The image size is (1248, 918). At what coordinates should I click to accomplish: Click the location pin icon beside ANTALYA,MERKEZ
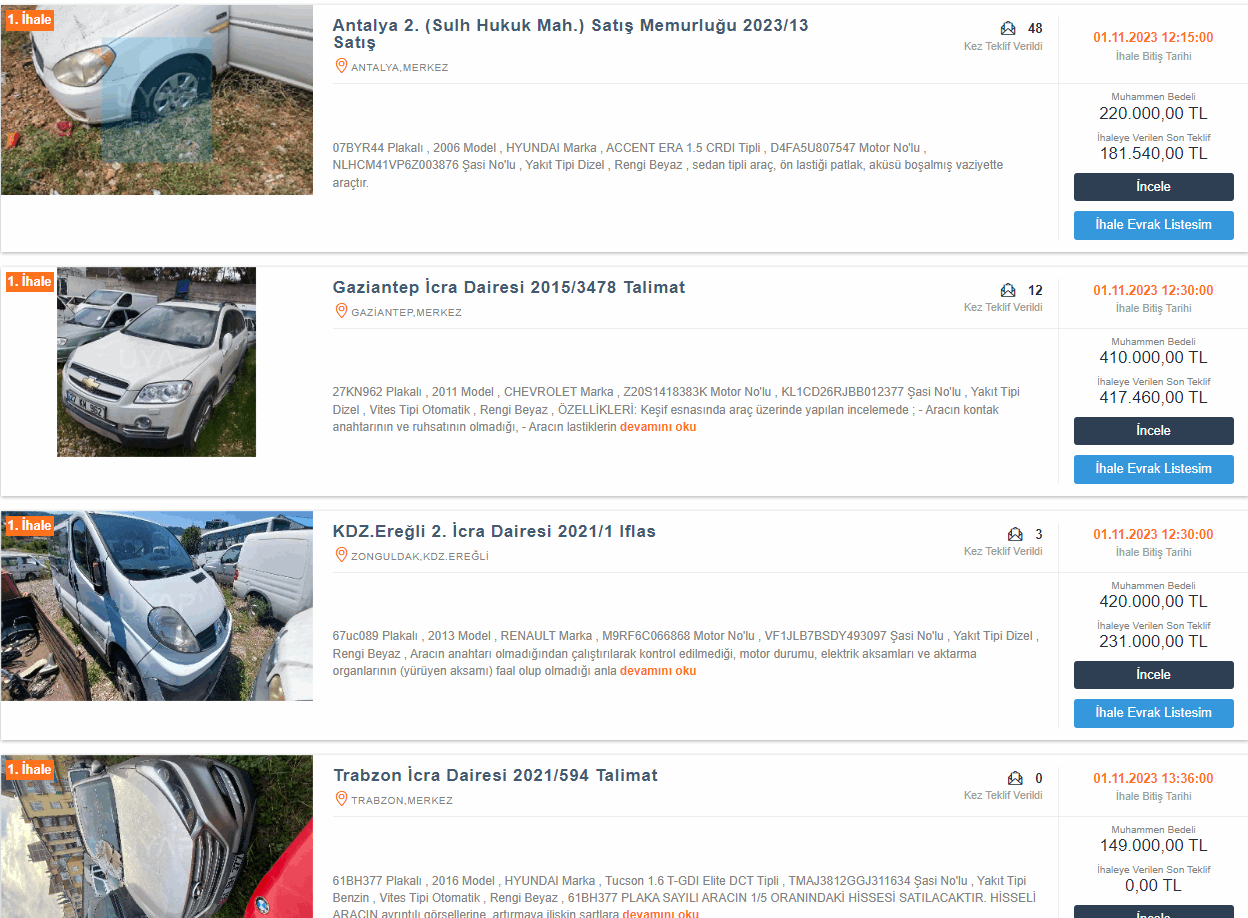click(341, 66)
